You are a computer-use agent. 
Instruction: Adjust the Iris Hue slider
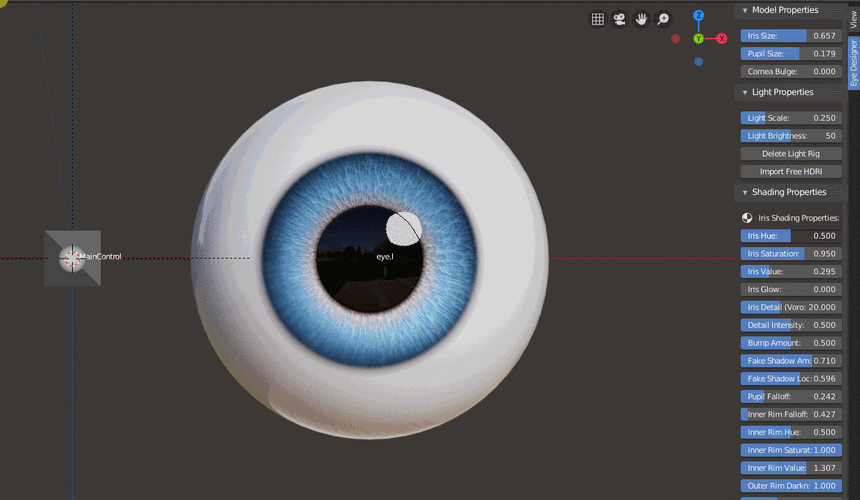[x=791, y=236]
